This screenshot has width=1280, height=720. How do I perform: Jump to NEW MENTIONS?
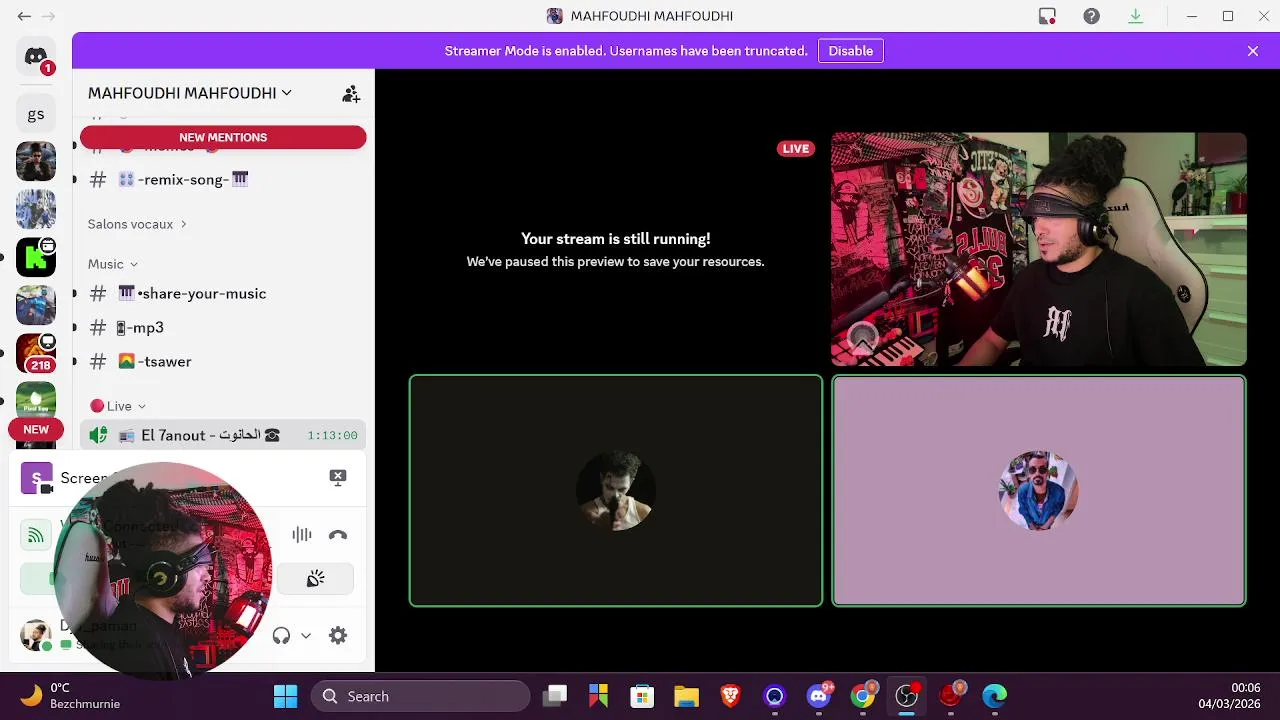[x=223, y=137]
